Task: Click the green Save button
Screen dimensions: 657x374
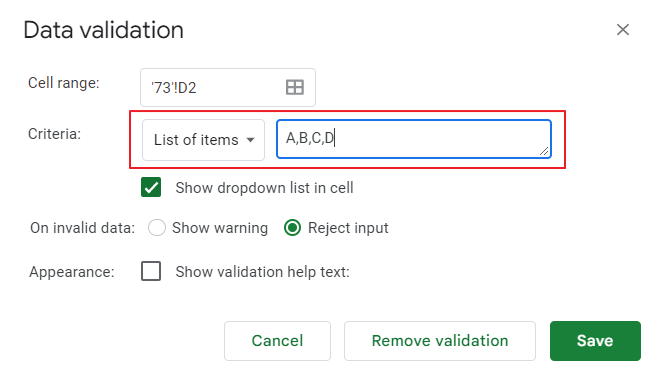Action: click(595, 340)
